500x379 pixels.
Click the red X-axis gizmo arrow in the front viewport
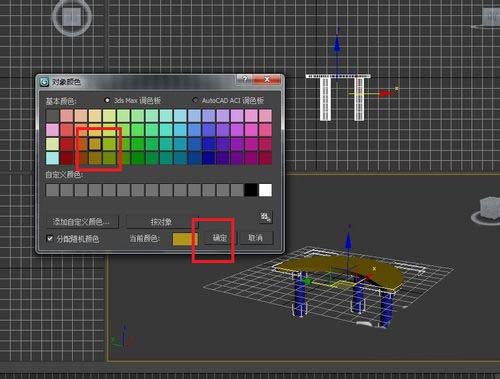[x=386, y=93]
